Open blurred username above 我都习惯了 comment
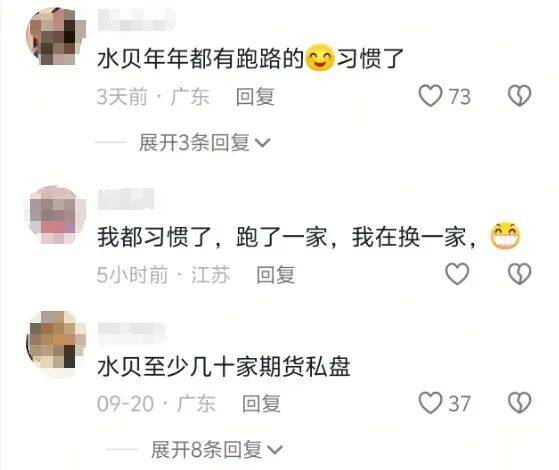Screen dimensions: 559x470 [126, 199]
